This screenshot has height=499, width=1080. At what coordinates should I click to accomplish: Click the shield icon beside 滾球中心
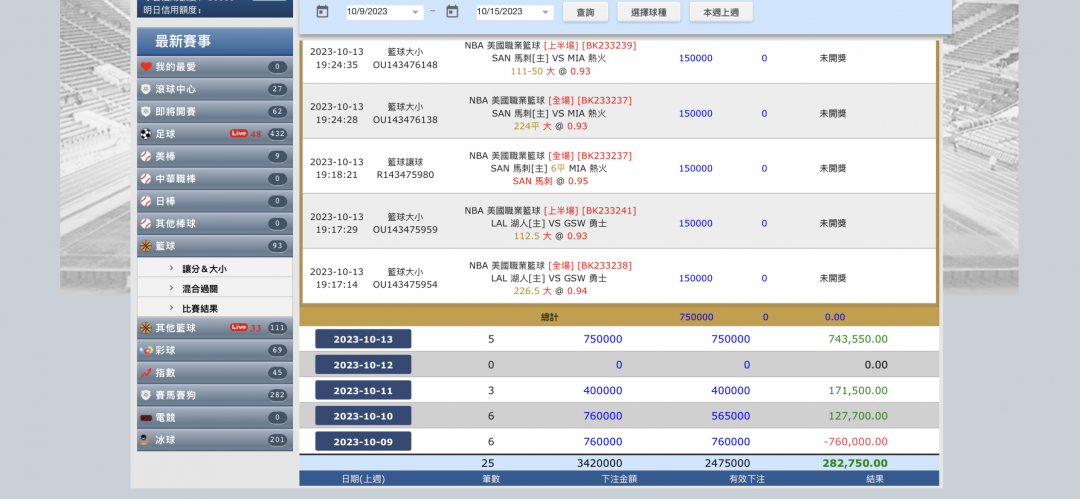(x=145, y=89)
